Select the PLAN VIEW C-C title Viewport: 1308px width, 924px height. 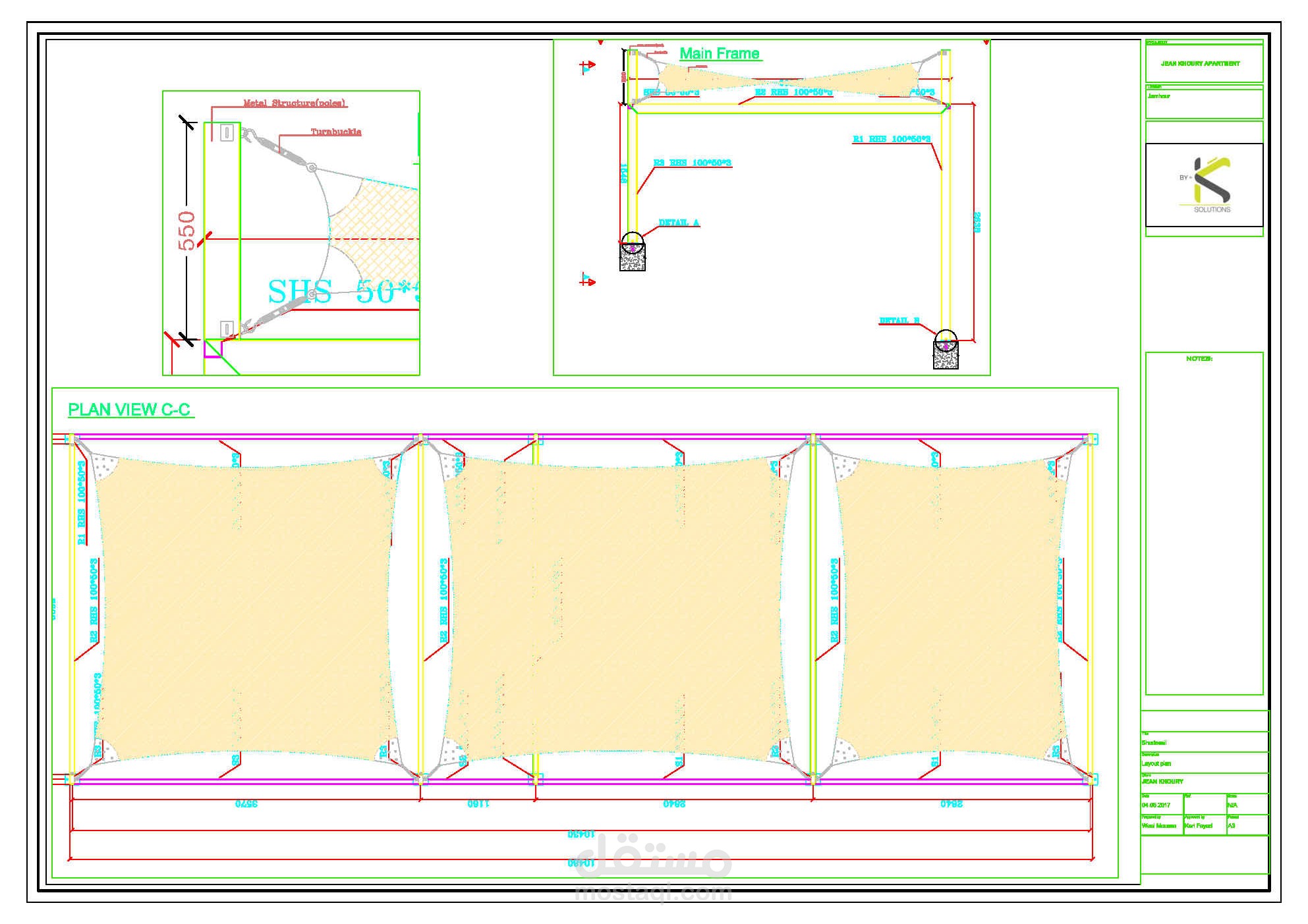coord(130,410)
